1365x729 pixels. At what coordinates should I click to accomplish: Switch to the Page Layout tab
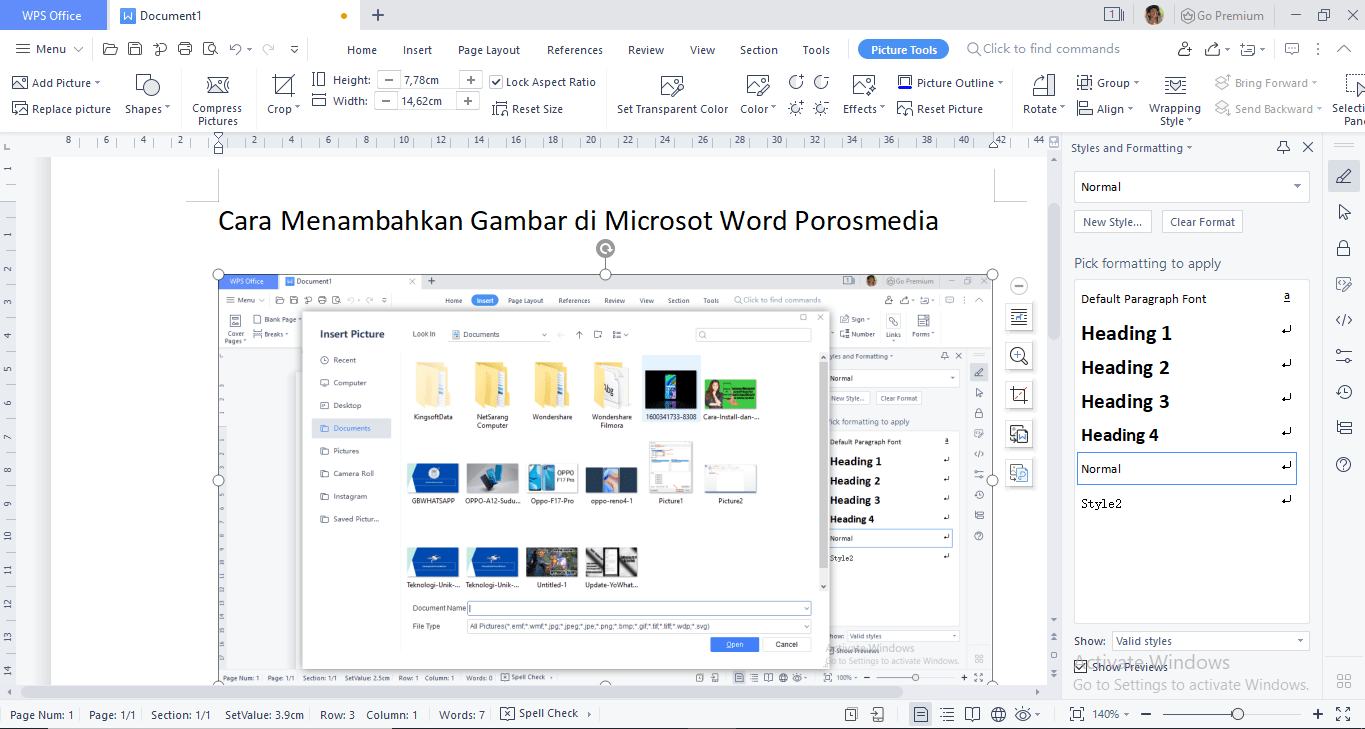tap(489, 50)
